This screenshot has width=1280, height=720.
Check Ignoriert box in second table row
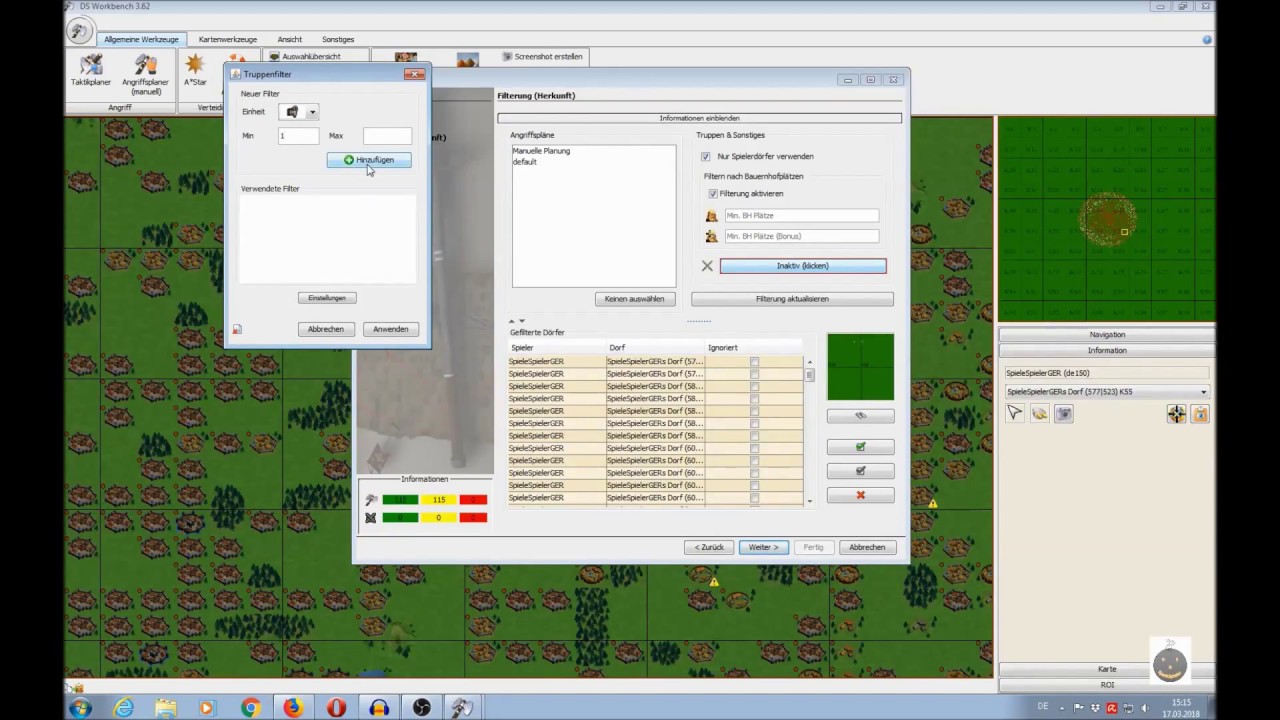(754, 374)
